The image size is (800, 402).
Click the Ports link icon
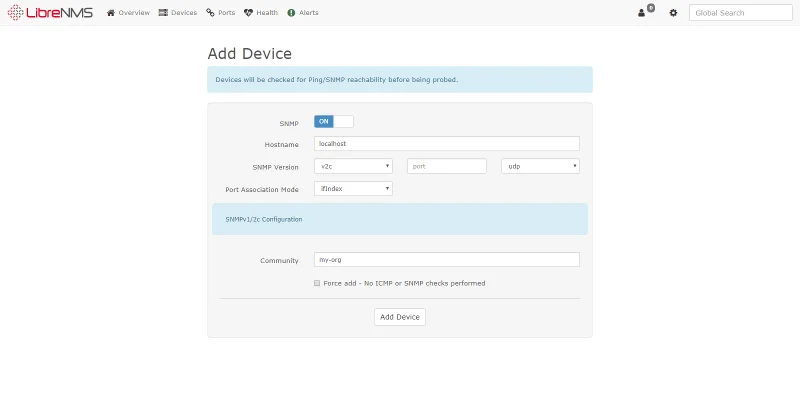click(210, 13)
